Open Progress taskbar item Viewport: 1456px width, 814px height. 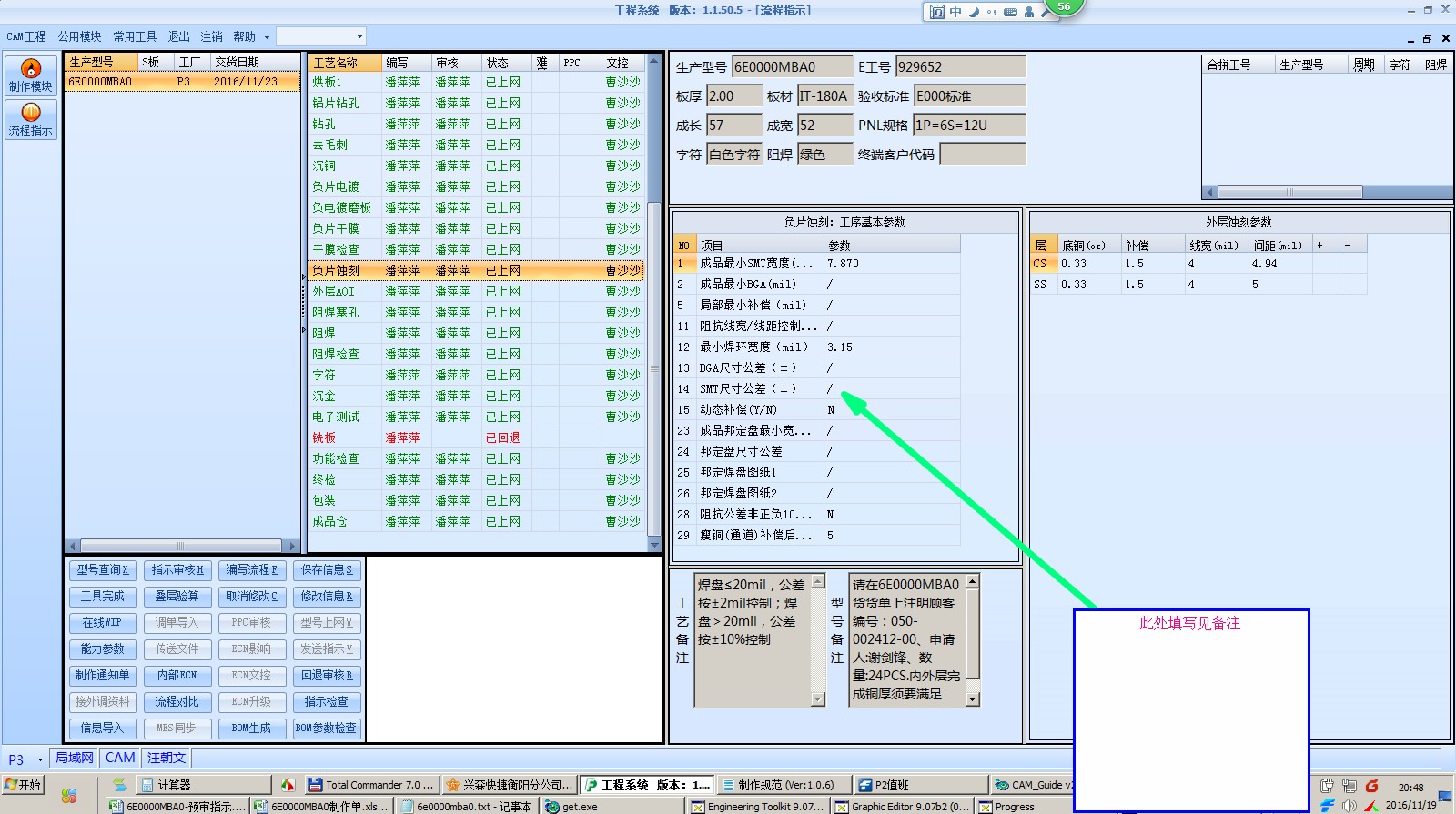1025,806
